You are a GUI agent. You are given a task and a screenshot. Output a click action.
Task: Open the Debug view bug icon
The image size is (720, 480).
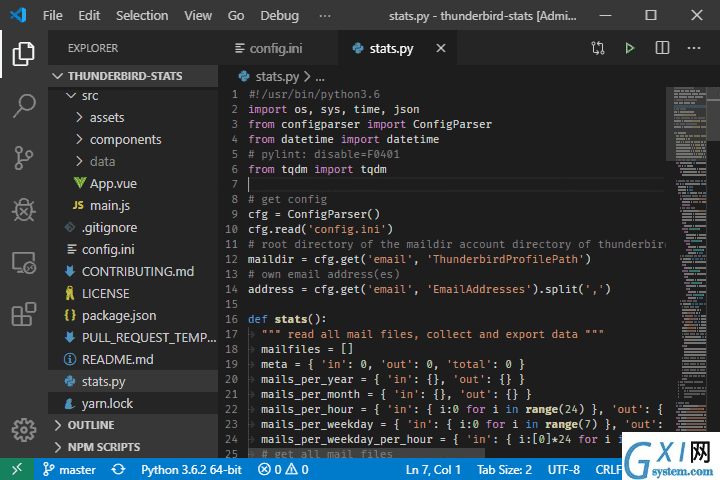click(24, 210)
